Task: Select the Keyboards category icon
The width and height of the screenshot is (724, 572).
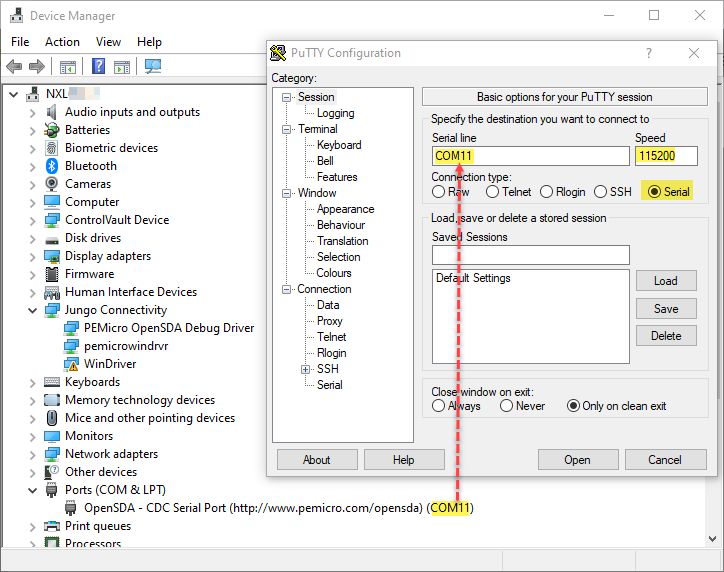Action: pos(52,382)
